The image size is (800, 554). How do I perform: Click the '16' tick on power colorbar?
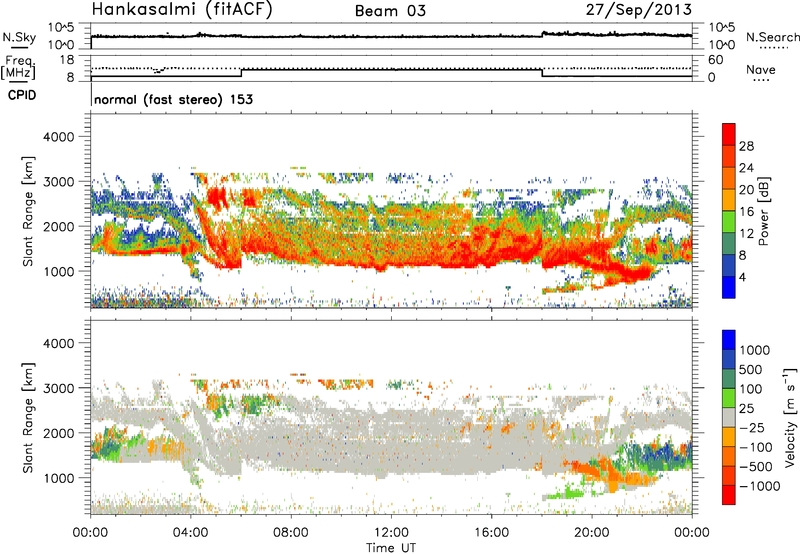click(x=746, y=212)
